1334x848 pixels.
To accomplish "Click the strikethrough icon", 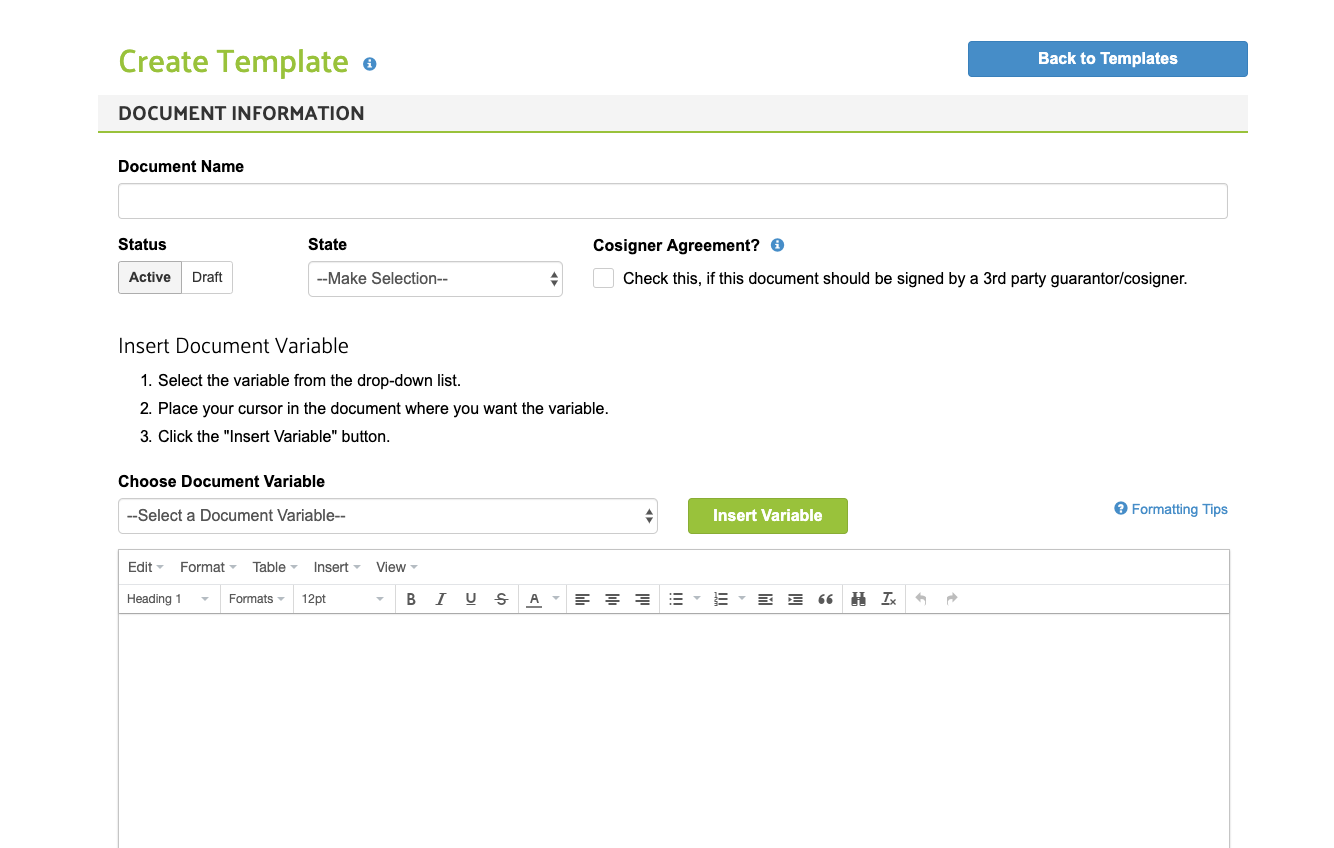I will (501, 599).
